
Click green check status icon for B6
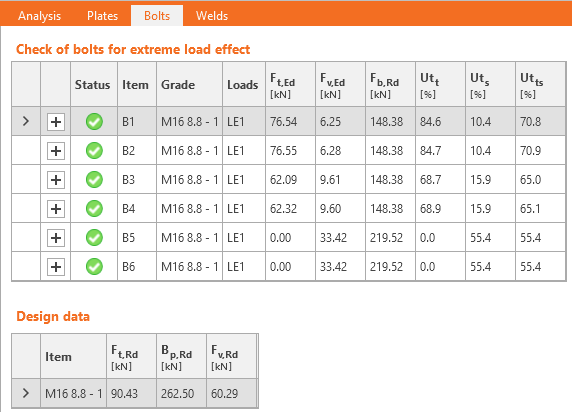94,267
